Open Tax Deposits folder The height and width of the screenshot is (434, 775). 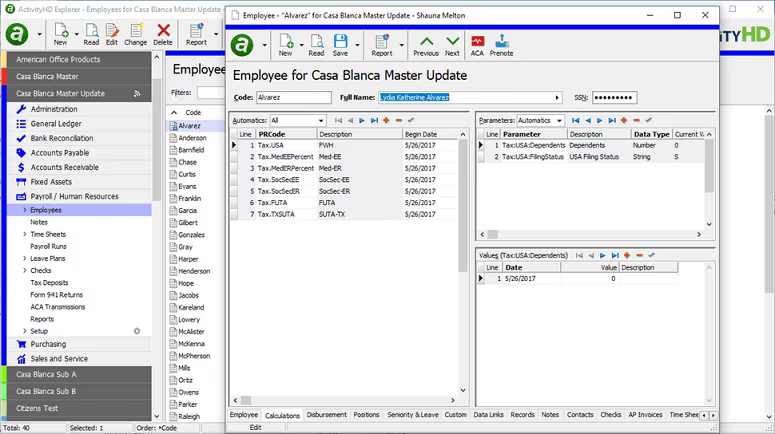pyautogui.click(x=49, y=283)
